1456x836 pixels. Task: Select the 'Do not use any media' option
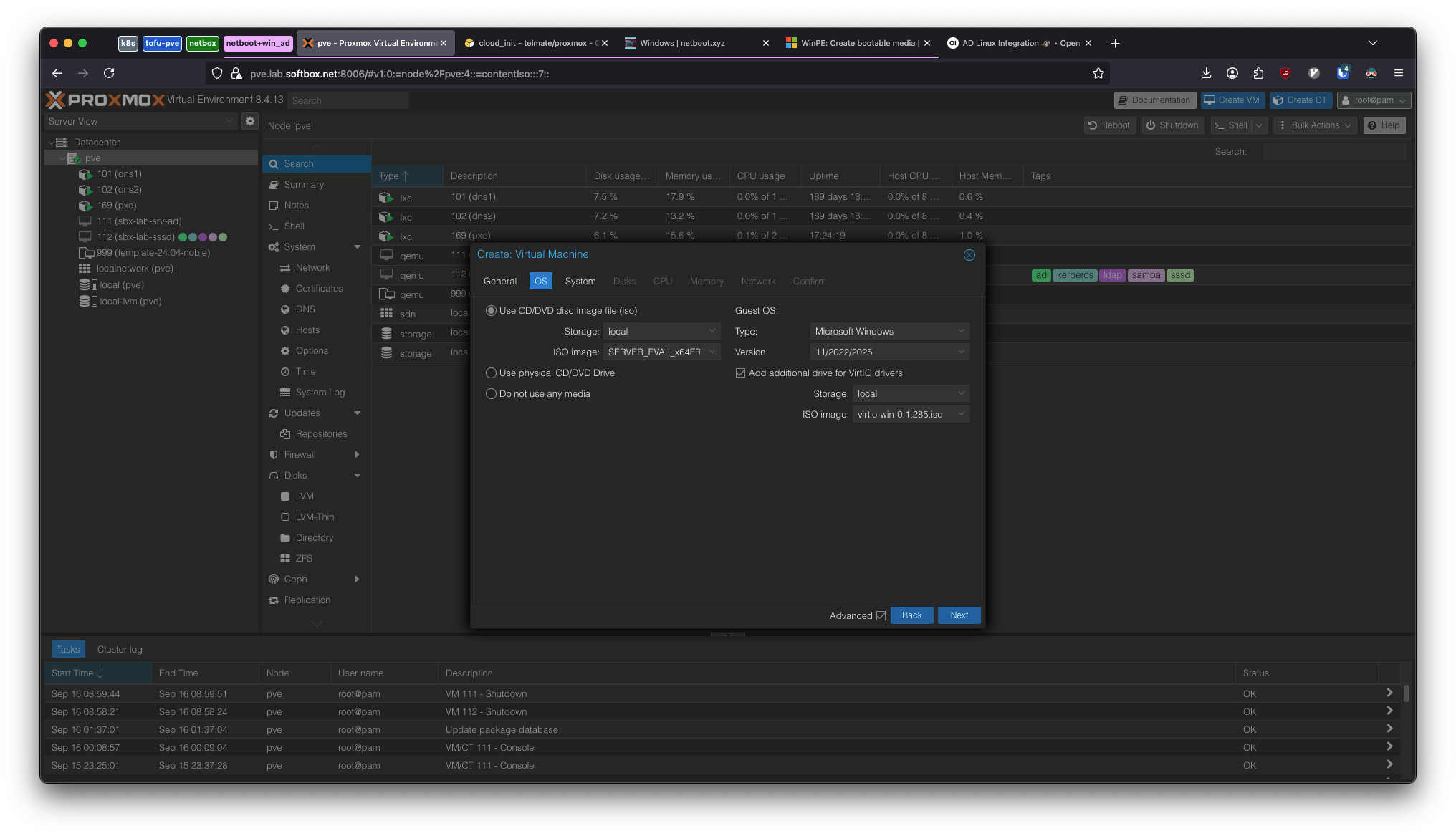coord(491,393)
